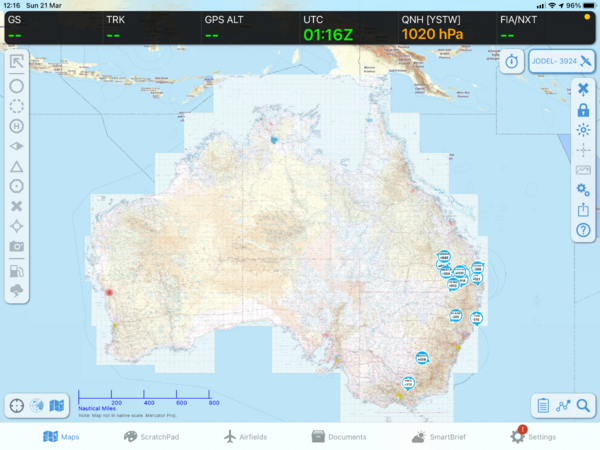
Task: Toggle helipad H markers on map
Action: click(x=17, y=126)
